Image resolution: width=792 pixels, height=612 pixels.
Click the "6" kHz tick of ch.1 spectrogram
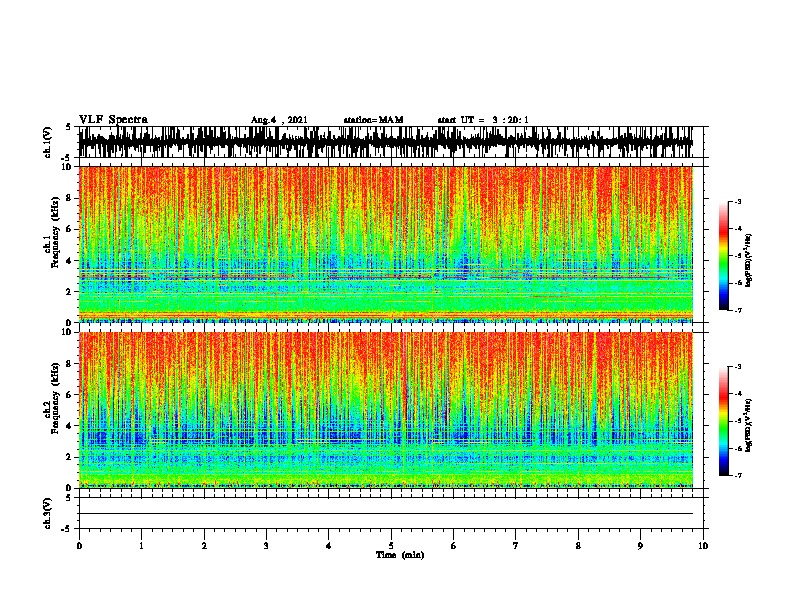tap(71, 229)
